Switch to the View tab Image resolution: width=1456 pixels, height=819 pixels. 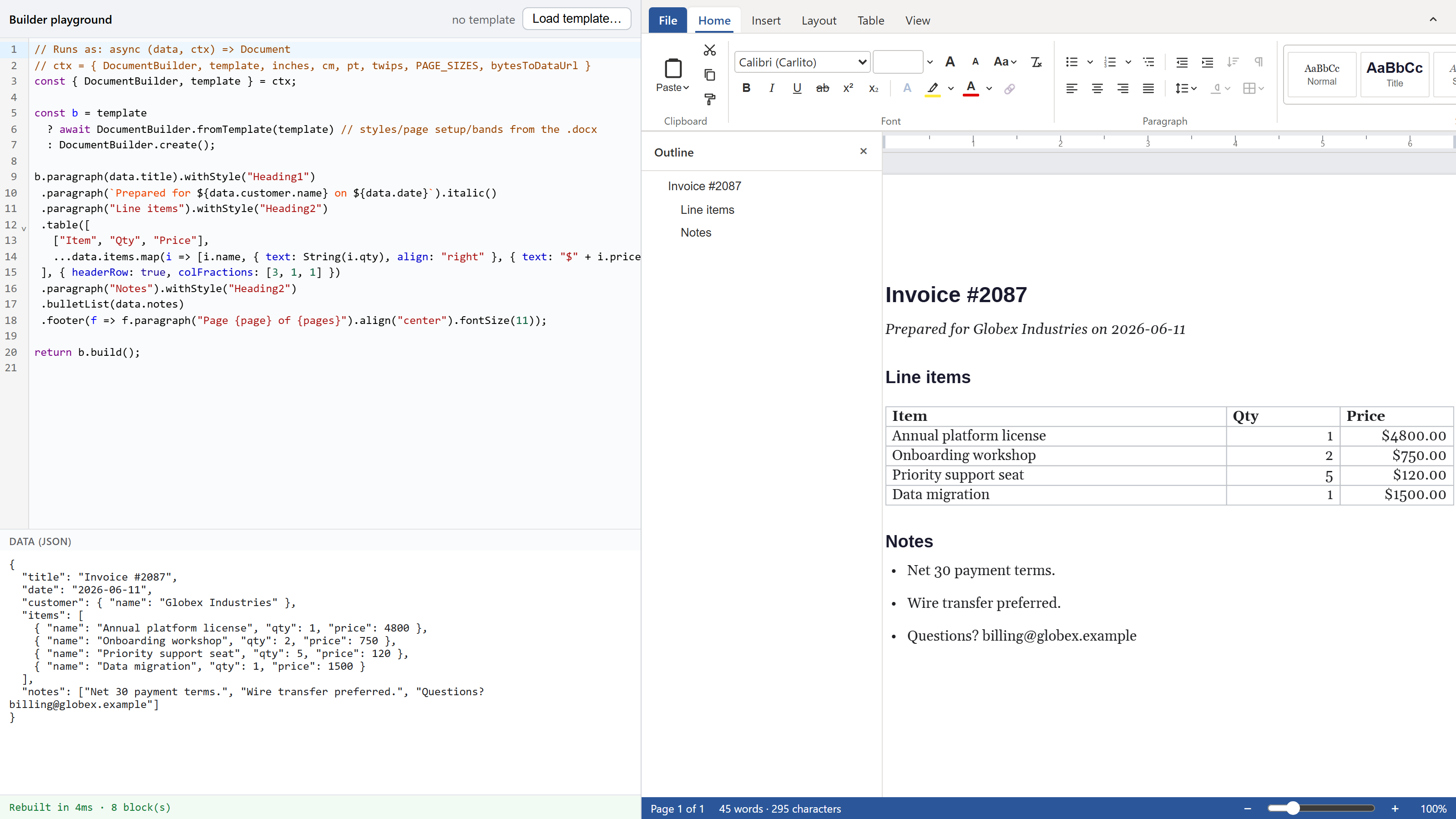coord(917,20)
